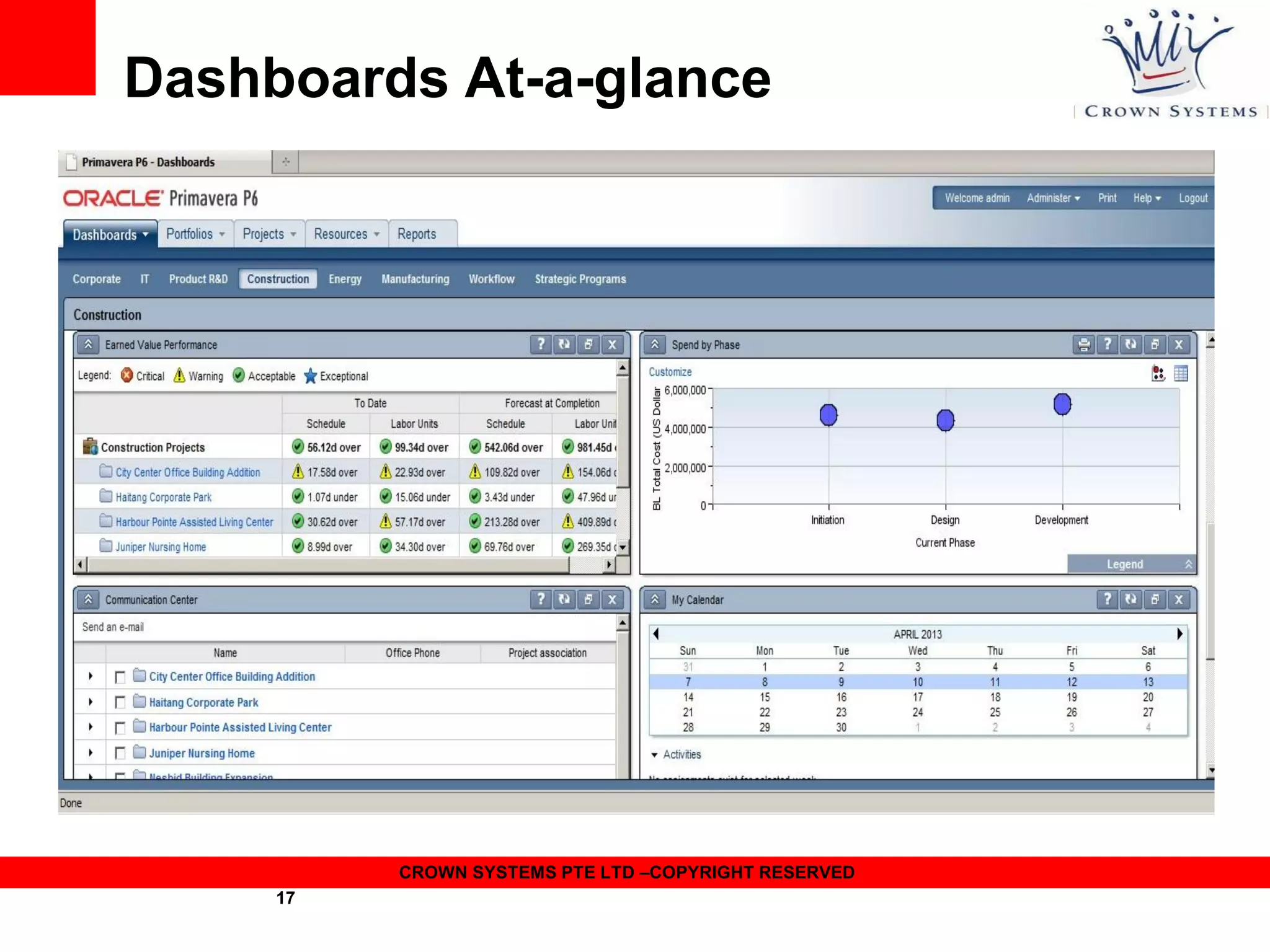
Task: Close the Spend by Phase panel
Action: [1179, 344]
